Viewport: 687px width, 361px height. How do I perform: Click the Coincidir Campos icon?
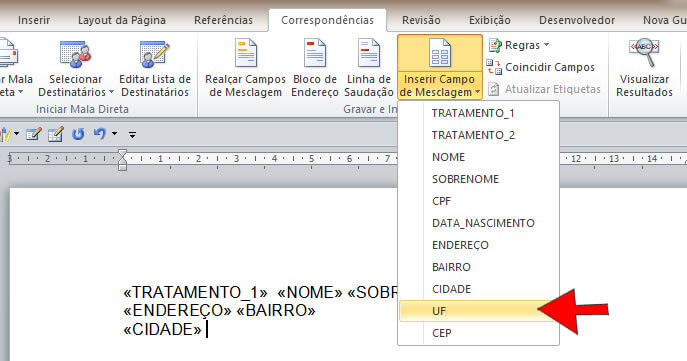click(494, 67)
